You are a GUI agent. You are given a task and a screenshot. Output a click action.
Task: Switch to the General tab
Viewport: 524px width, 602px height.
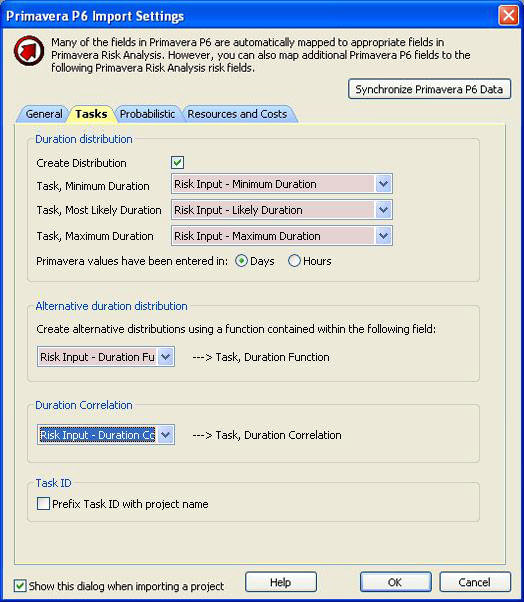click(x=43, y=114)
